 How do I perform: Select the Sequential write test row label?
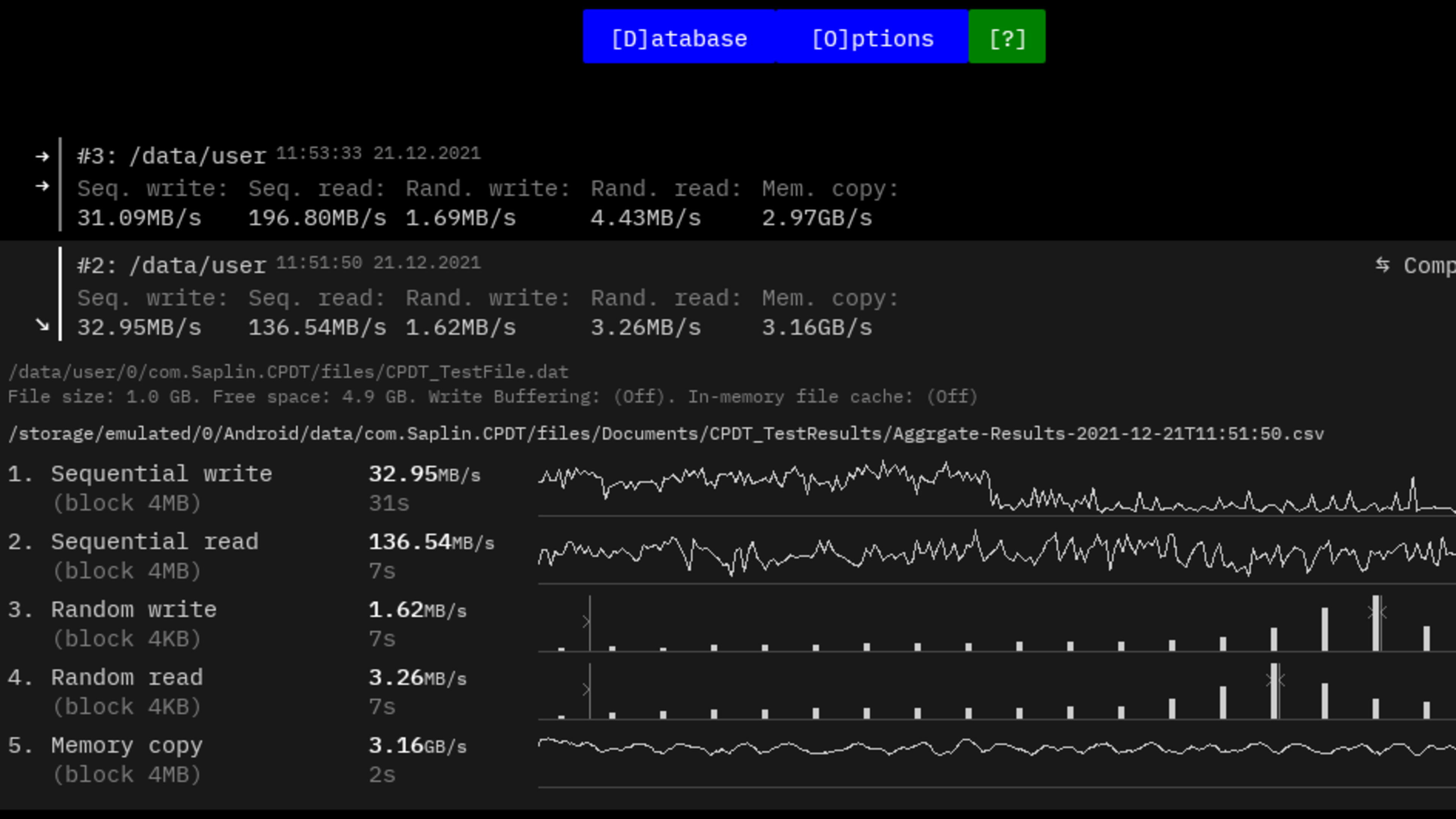[x=162, y=474]
